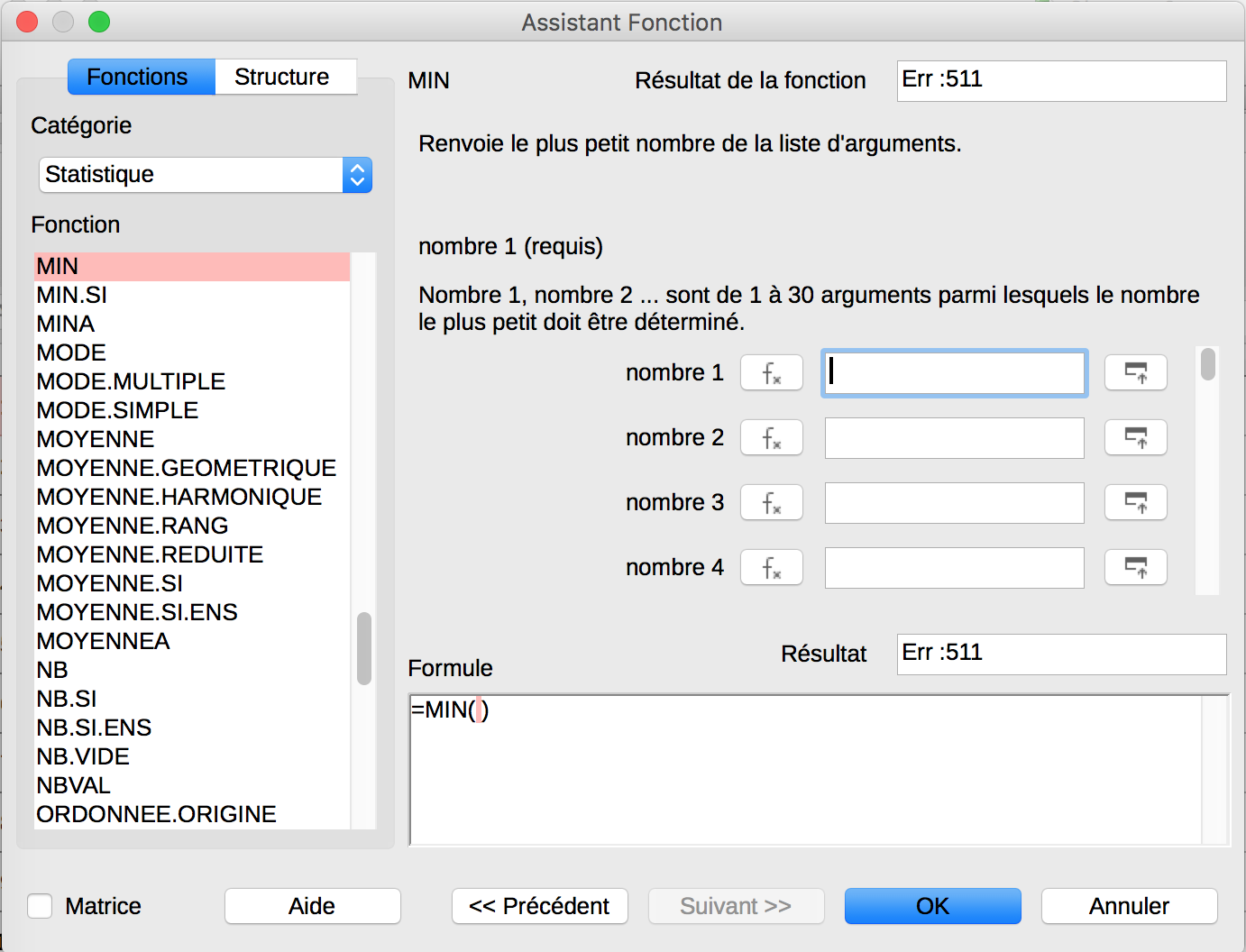This screenshot has width=1246, height=952.
Task: Click the nombre 4 input field
Action: [955, 567]
